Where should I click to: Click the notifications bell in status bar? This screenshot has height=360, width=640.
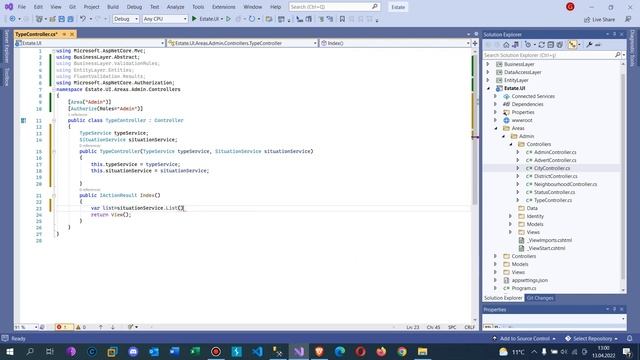click(x=629, y=338)
